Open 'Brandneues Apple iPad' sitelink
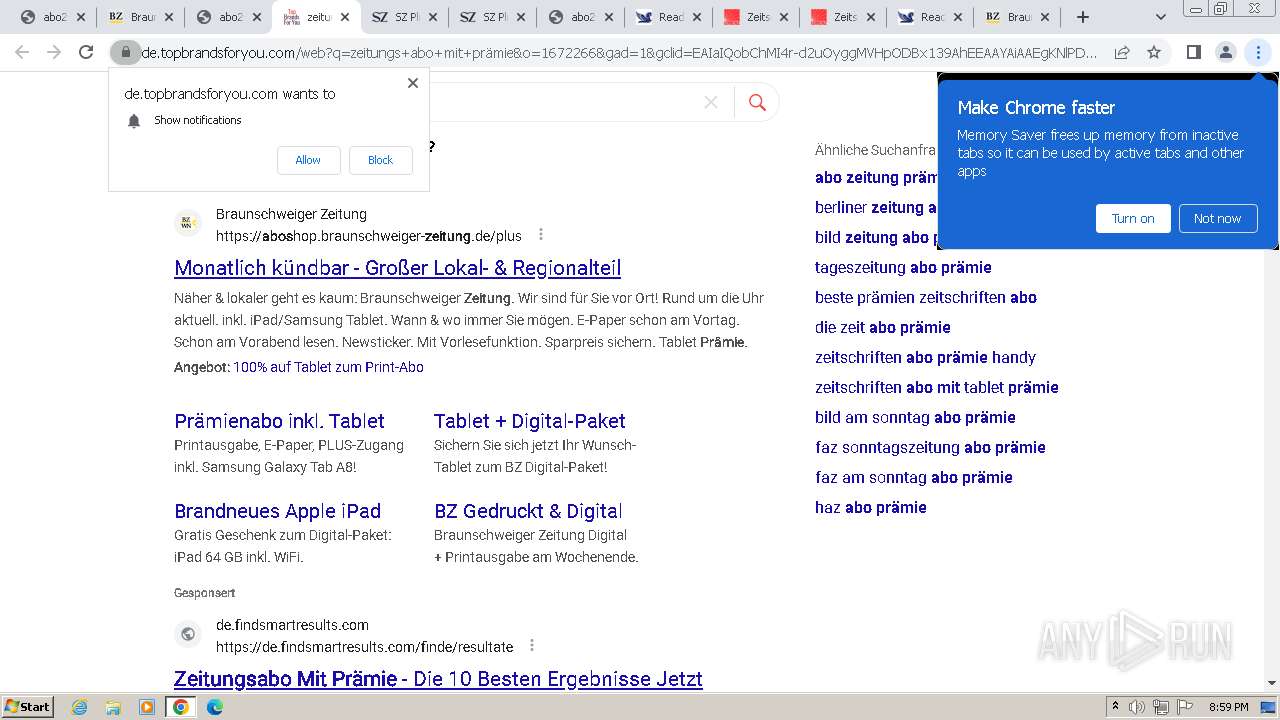 [277, 511]
